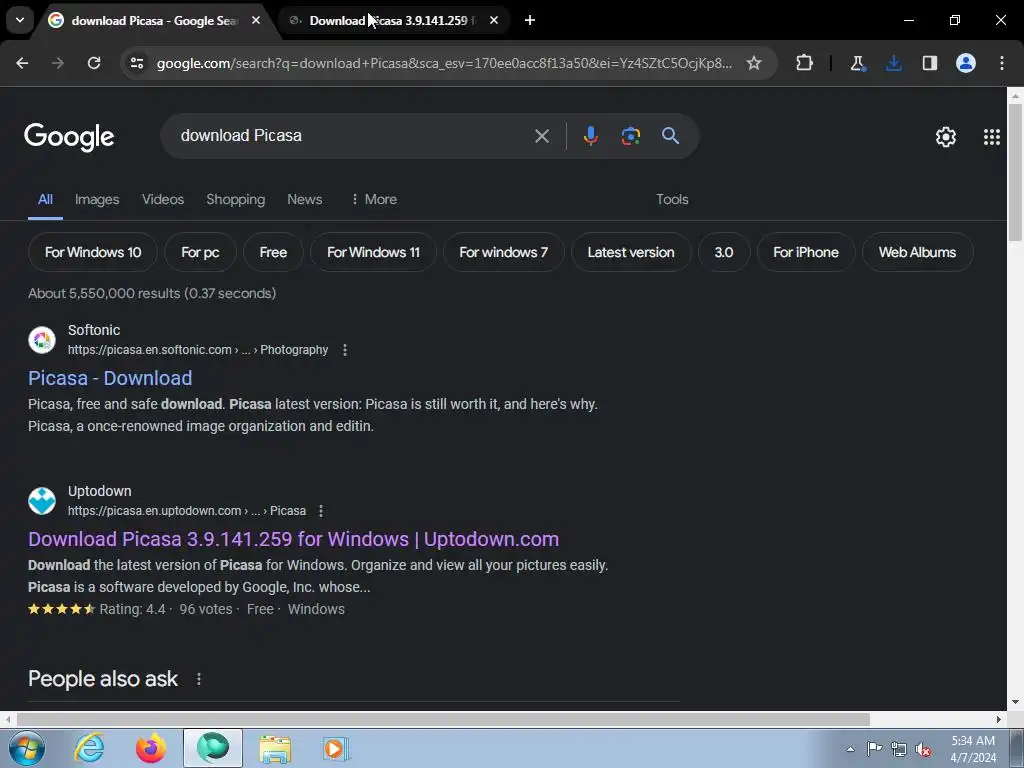The image size is (1024, 768).
Task: Reload the current page
Action: pyautogui.click(x=94, y=63)
